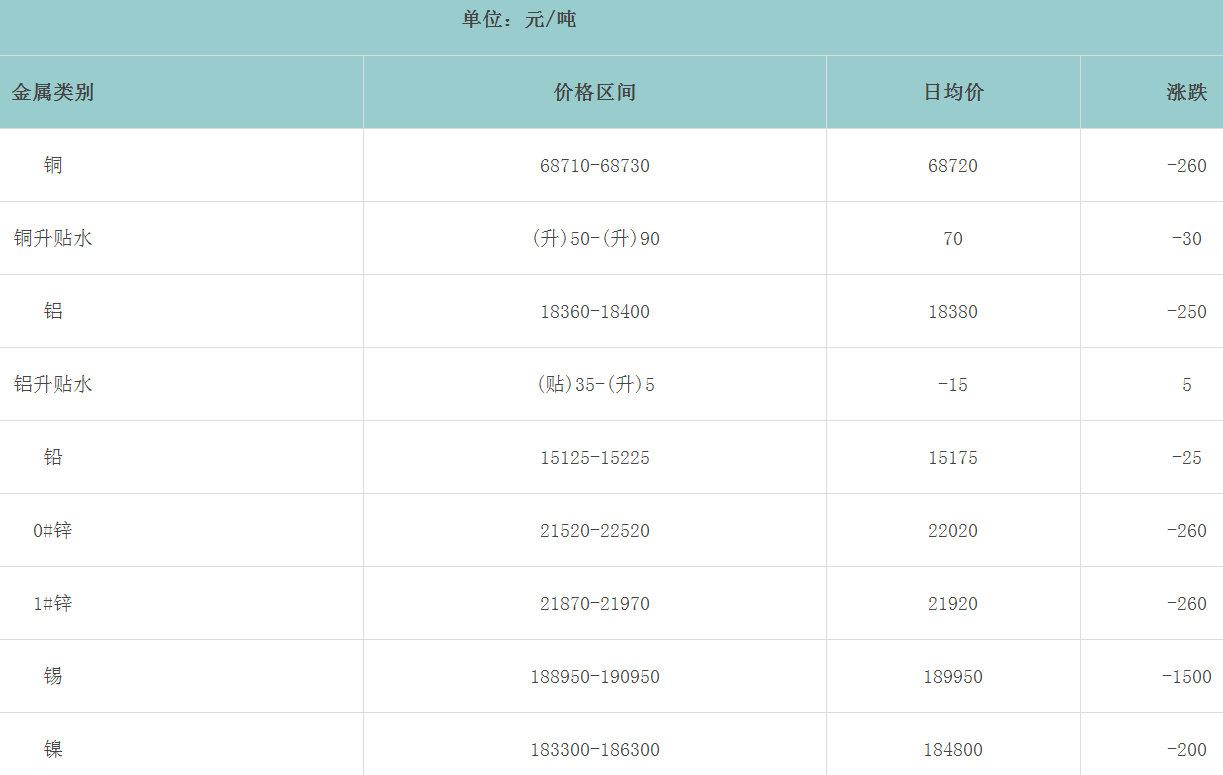Viewport: 1223px width, 775px height.
Task: Select the 铝 row label
Action: 53,311
